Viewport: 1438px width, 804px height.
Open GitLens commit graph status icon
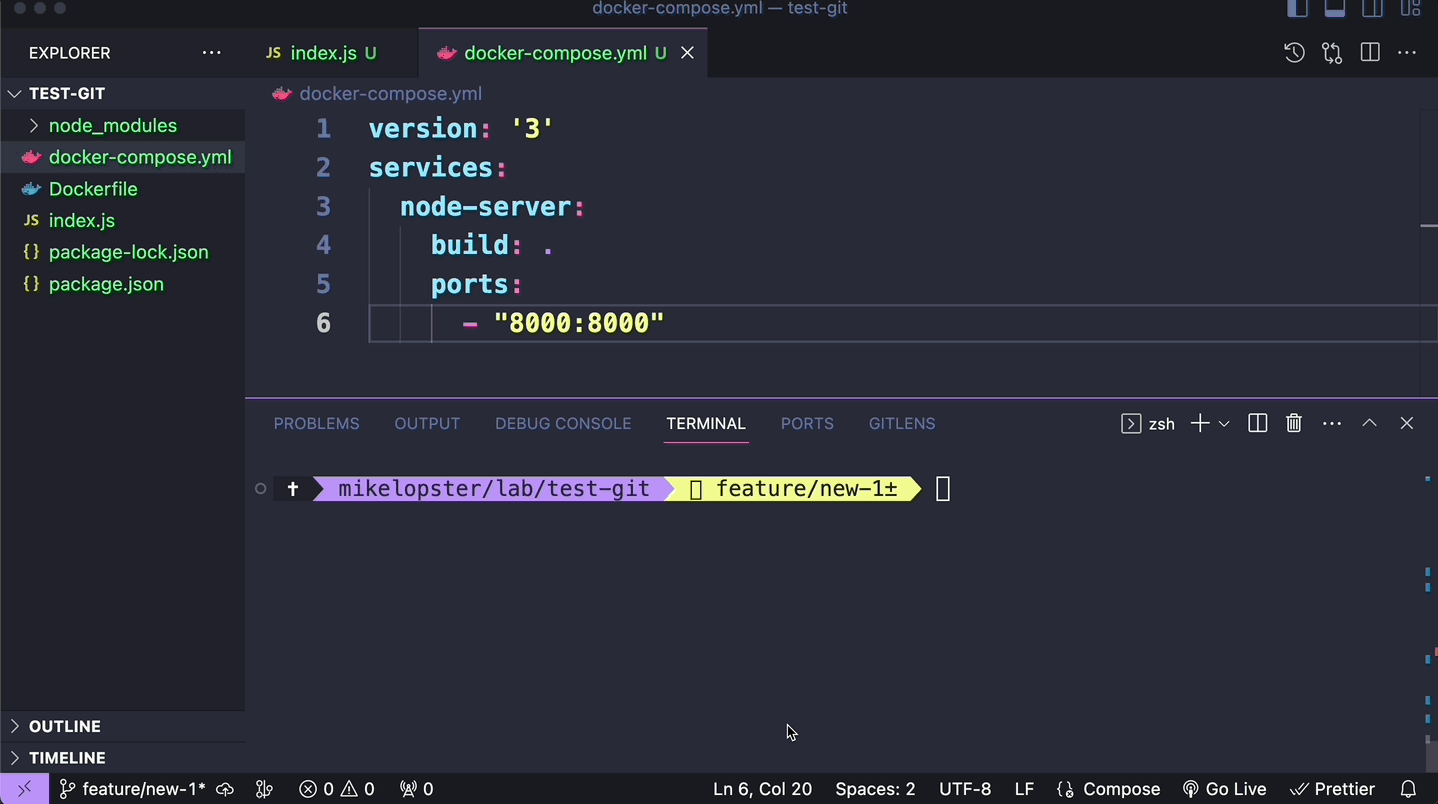pyautogui.click(x=264, y=789)
